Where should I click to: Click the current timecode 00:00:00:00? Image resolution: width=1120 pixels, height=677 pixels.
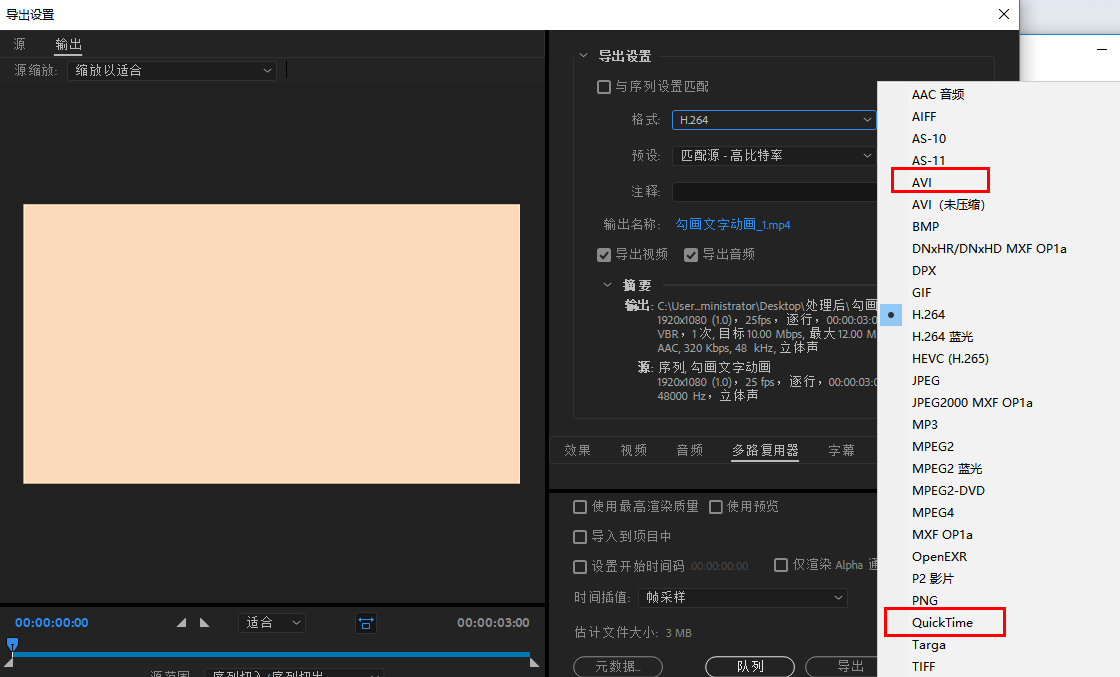pyautogui.click(x=51, y=623)
